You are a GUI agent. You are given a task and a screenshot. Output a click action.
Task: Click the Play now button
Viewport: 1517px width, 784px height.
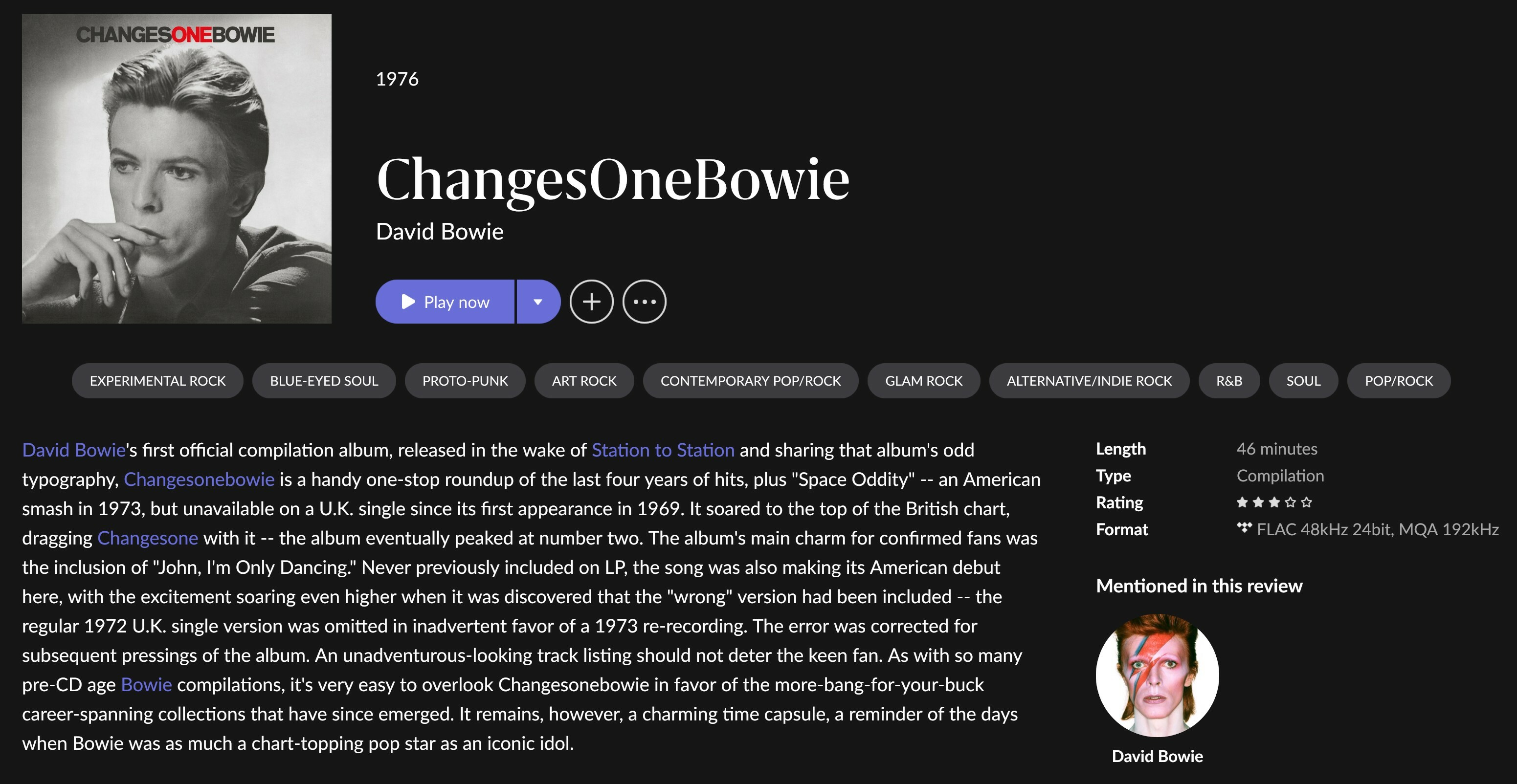(x=445, y=302)
